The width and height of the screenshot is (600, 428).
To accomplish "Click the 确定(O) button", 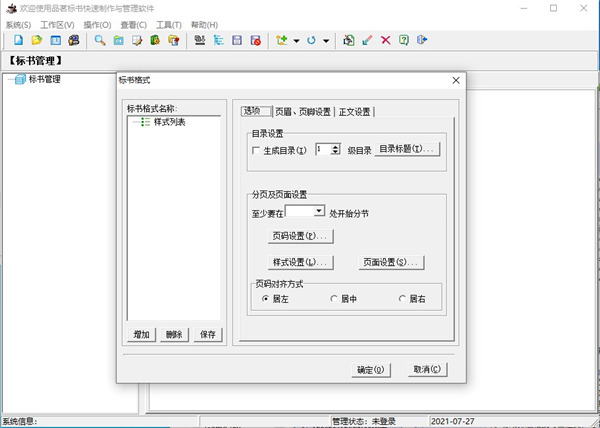I will [371, 370].
